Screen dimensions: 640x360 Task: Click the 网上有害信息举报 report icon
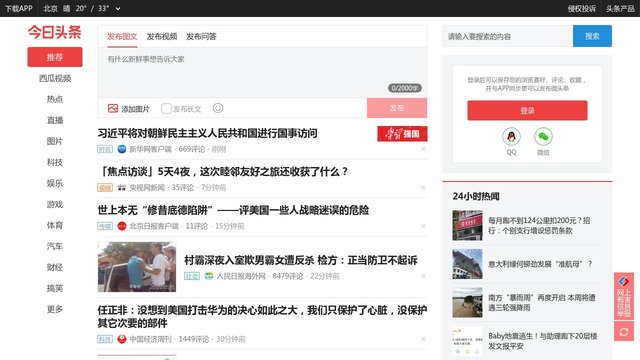point(624,296)
